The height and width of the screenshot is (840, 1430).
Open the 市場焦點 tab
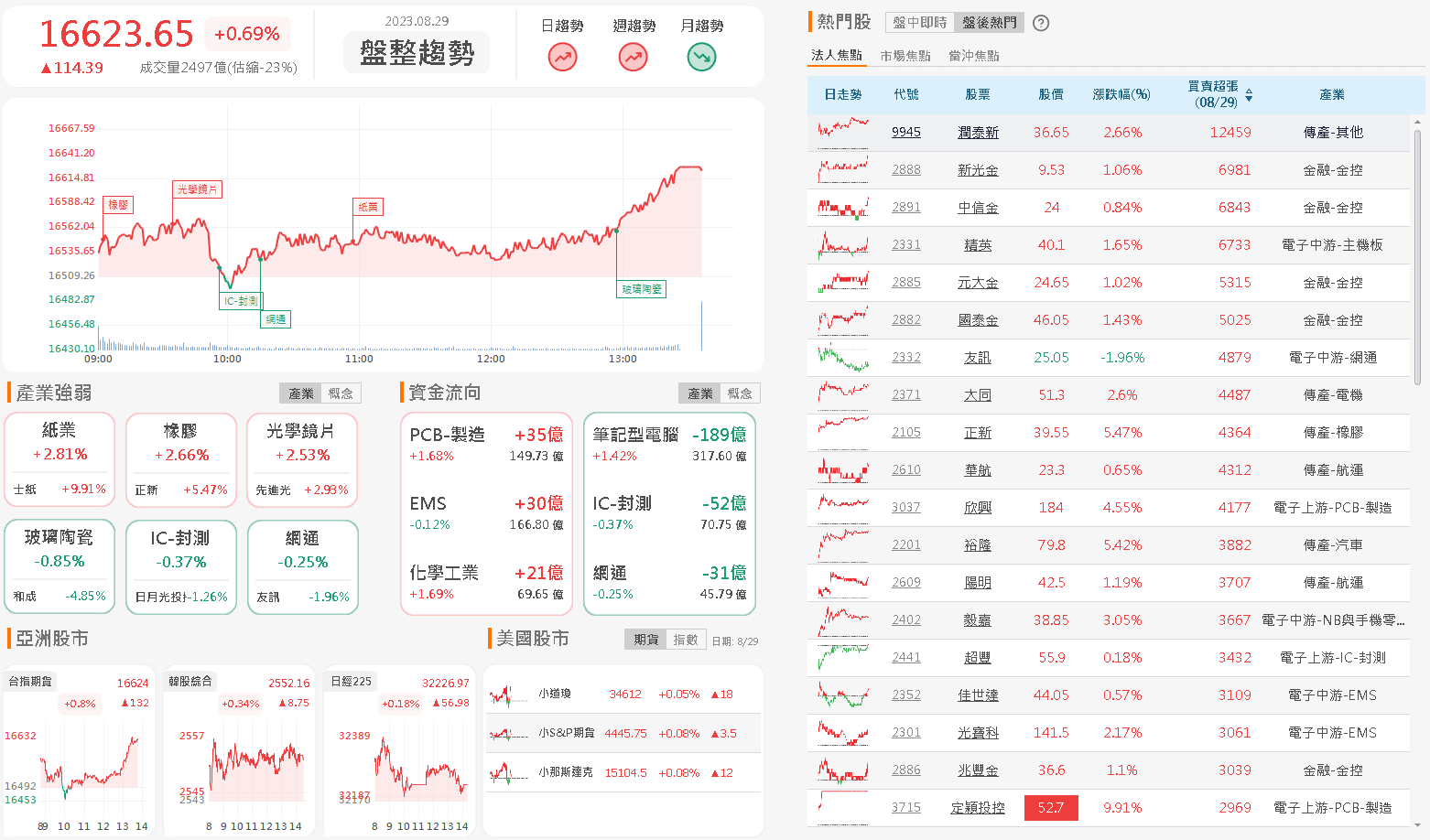pyautogui.click(x=905, y=56)
